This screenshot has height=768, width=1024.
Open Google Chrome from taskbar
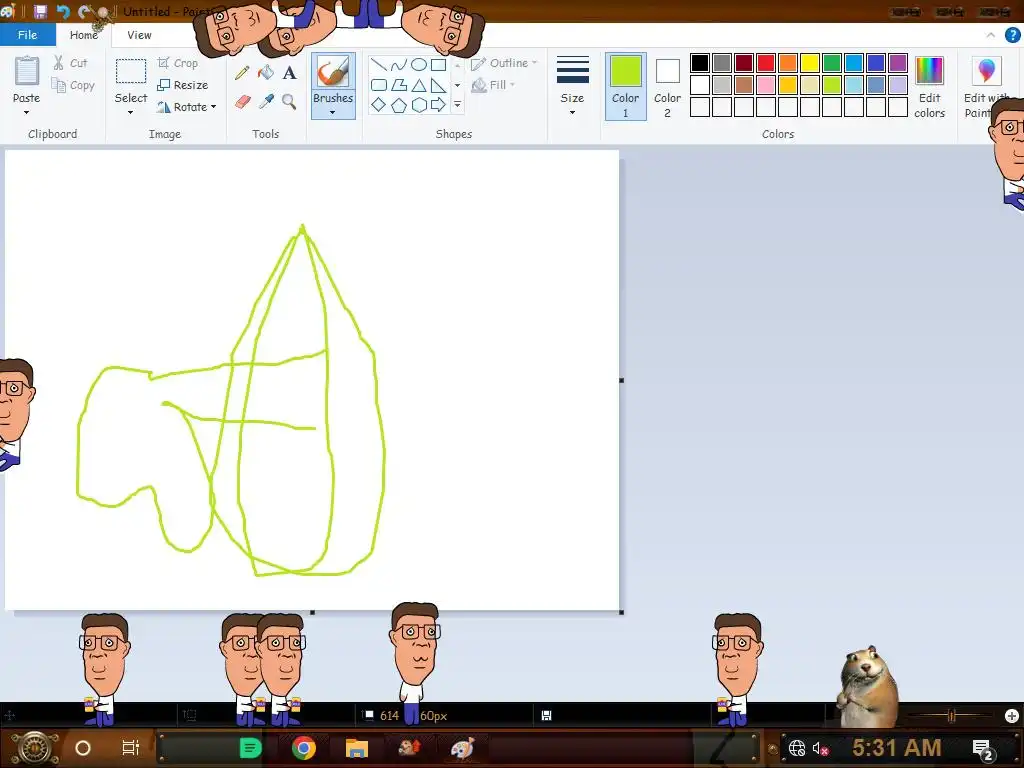pyautogui.click(x=304, y=748)
